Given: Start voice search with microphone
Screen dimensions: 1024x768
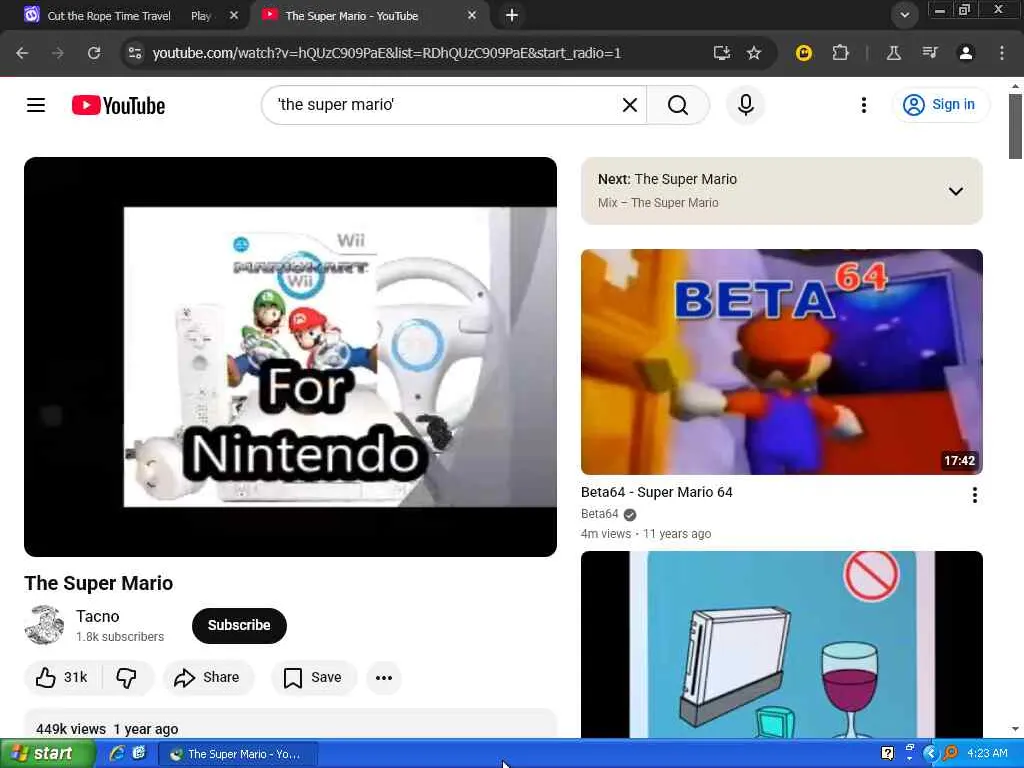Looking at the screenshot, I should point(745,105).
